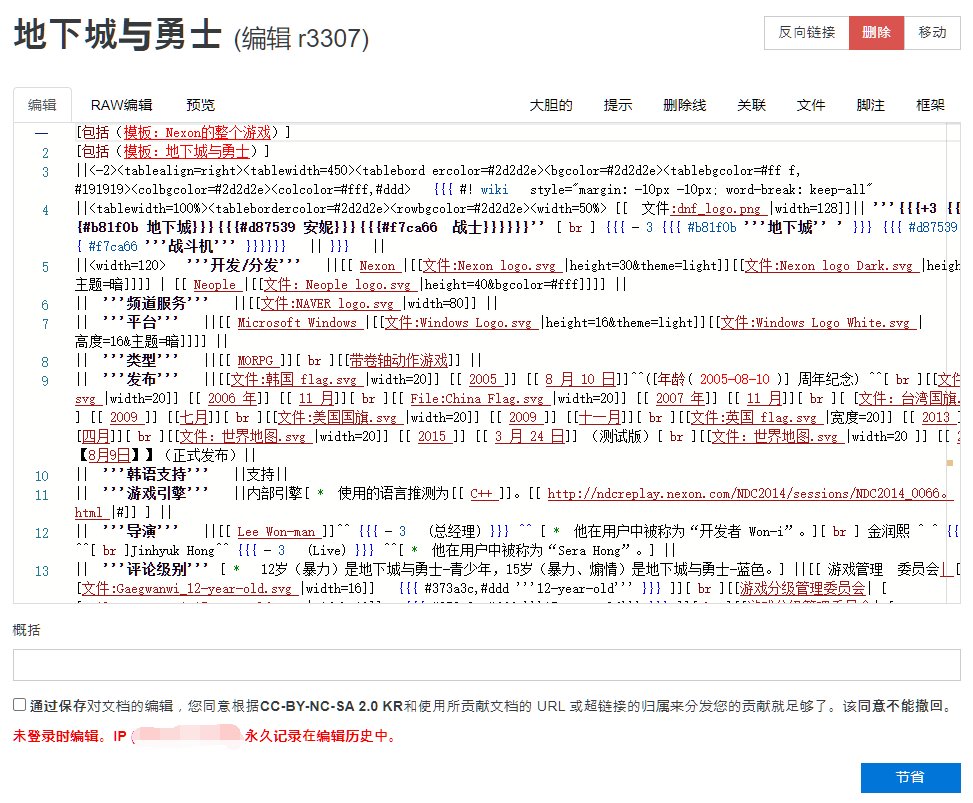Screen dimensions: 973x803
Task: Insert a 关联 link from toolbar
Action: [x=751, y=105]
